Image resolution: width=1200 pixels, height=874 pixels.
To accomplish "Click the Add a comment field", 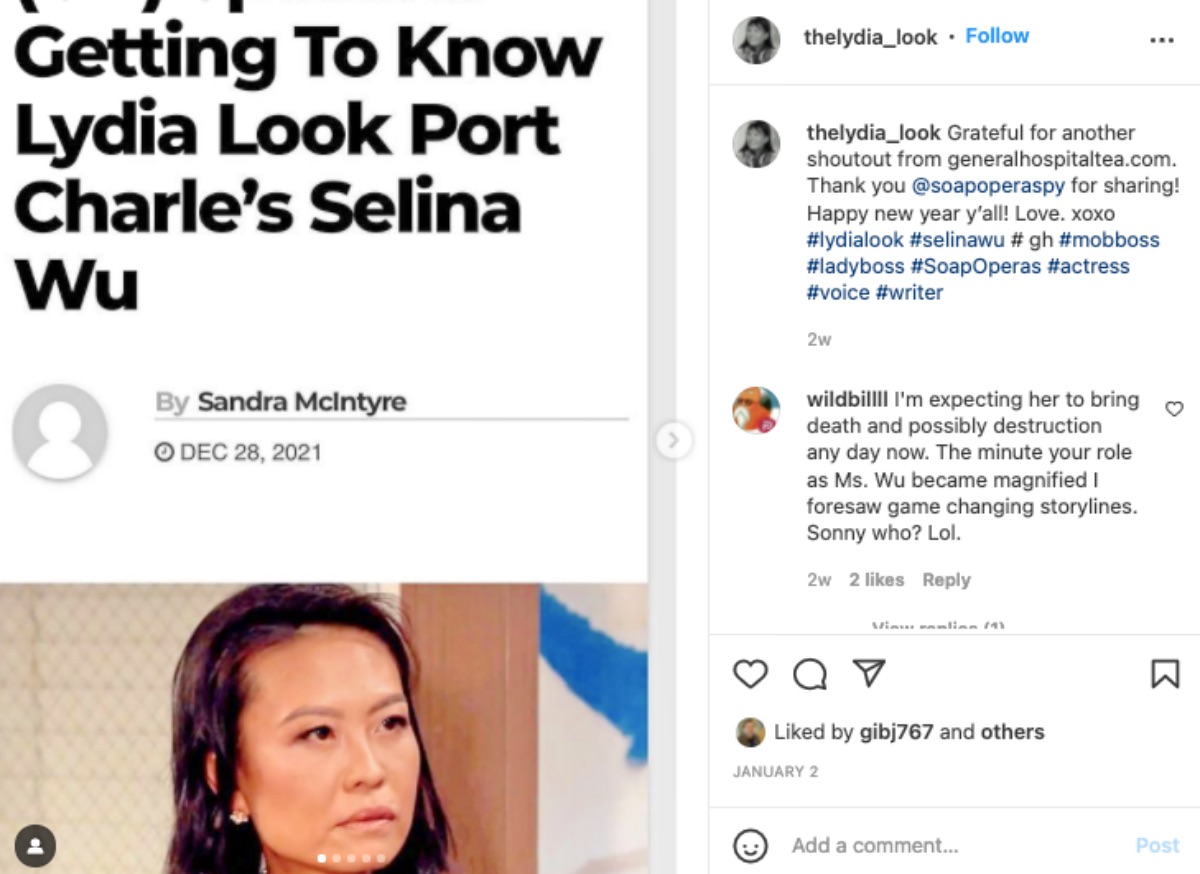I will pyautogui.click(x=950, y=845).
